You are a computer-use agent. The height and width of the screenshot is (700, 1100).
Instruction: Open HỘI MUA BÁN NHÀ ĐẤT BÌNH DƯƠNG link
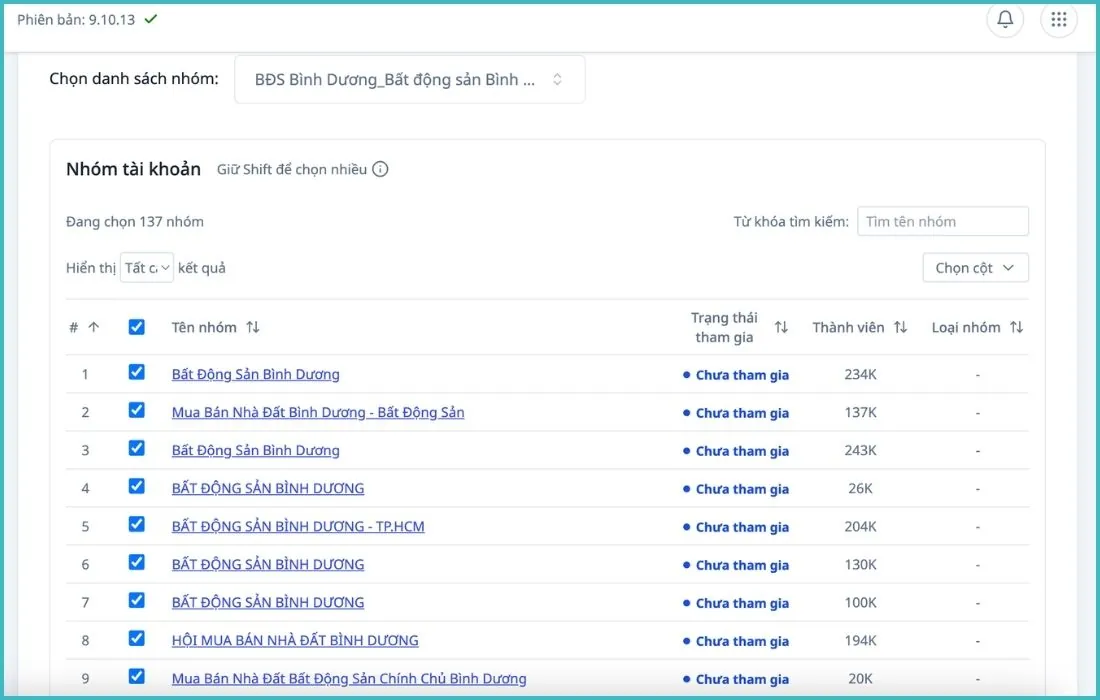(295, 640)
